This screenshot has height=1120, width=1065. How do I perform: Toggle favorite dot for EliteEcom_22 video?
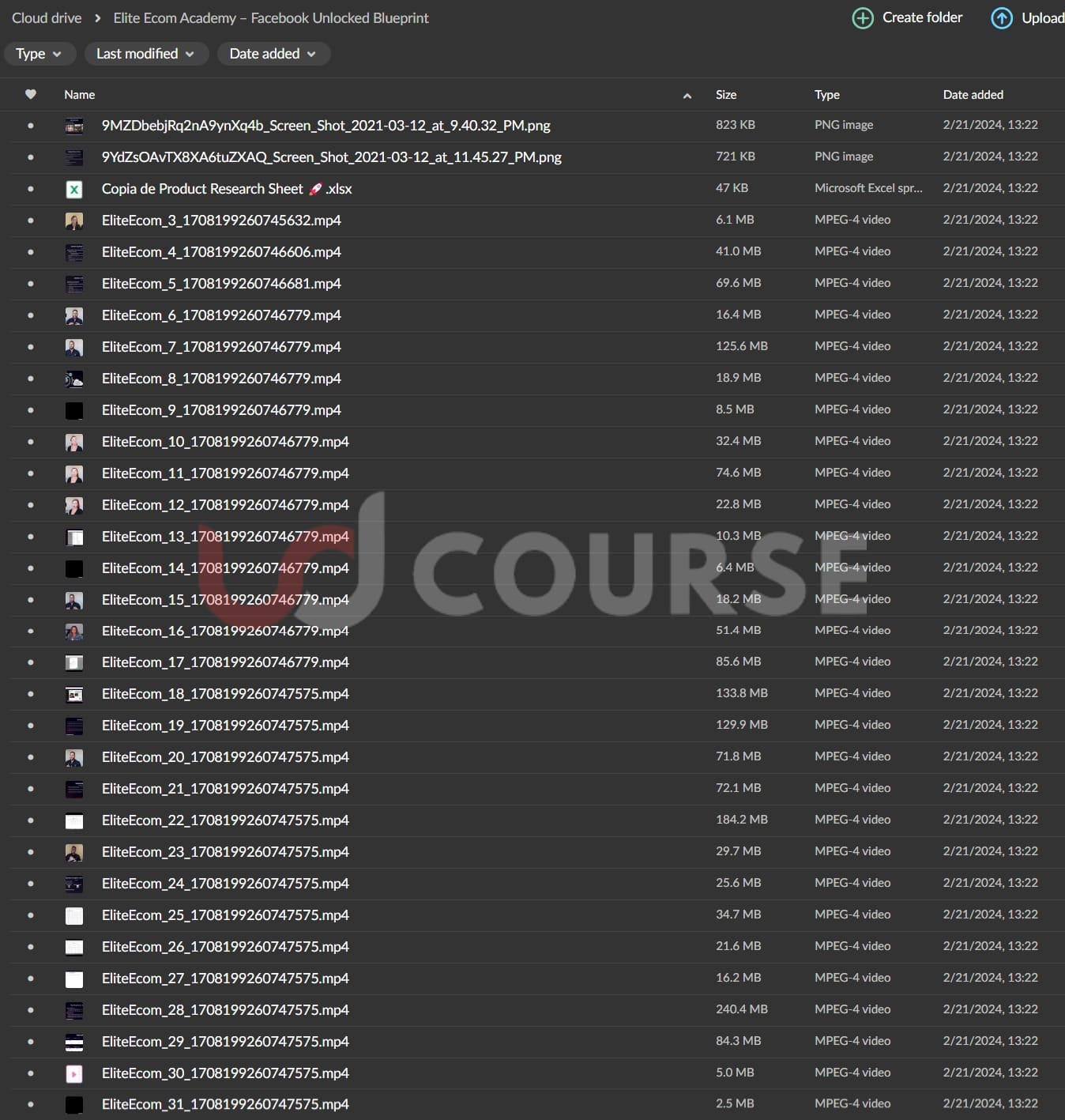(31, 820)
